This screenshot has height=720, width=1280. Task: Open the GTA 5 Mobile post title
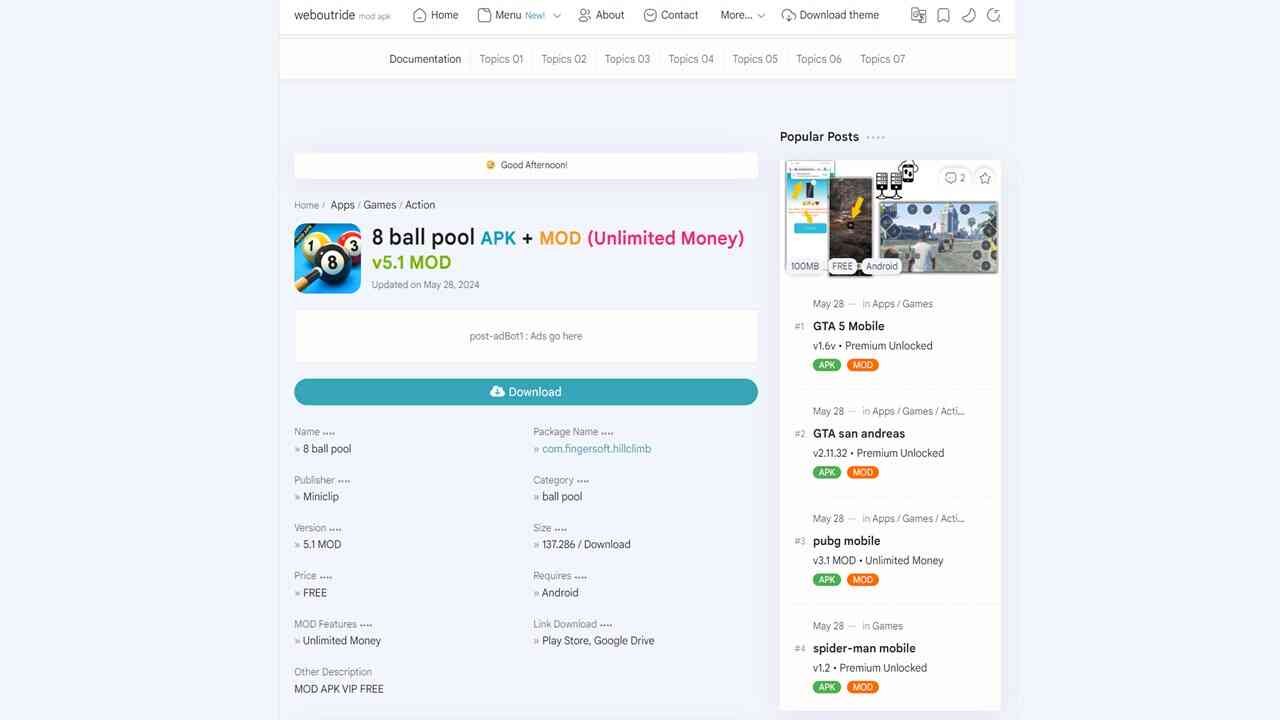(848, 326)
